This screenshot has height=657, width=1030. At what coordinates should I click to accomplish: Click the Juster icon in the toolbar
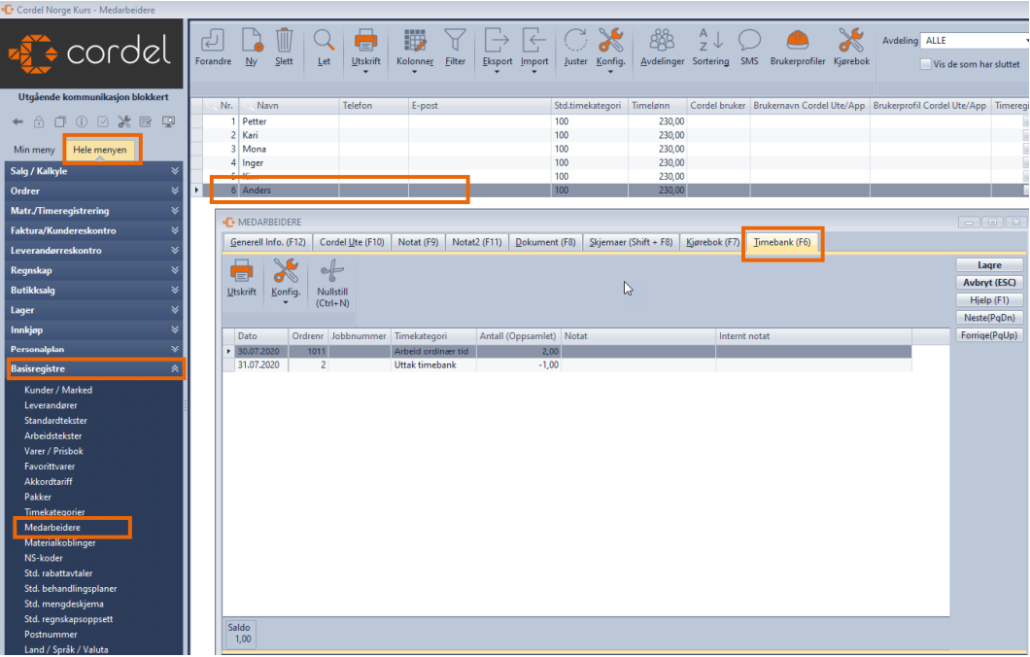coord(575,41)
